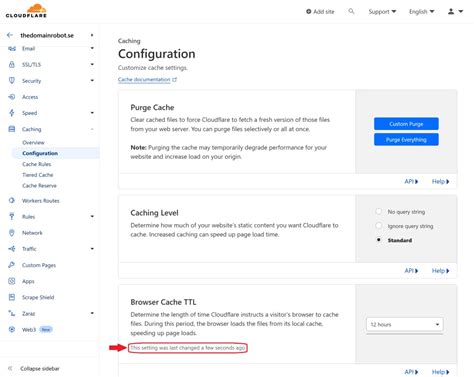The image size is (474, 377).
Task: Click the Caching drive icon
Action: [x=12, y=129]
